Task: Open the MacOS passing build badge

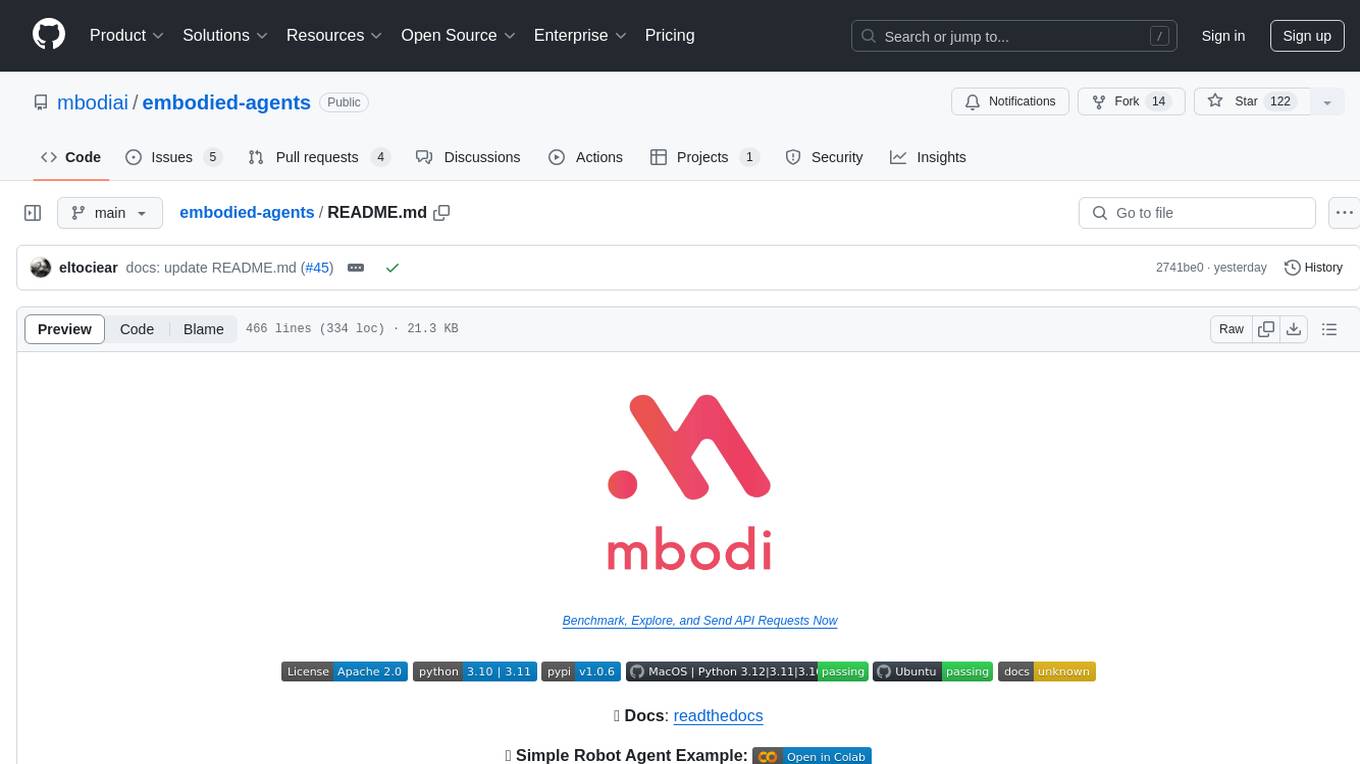Action: (747, 672)
